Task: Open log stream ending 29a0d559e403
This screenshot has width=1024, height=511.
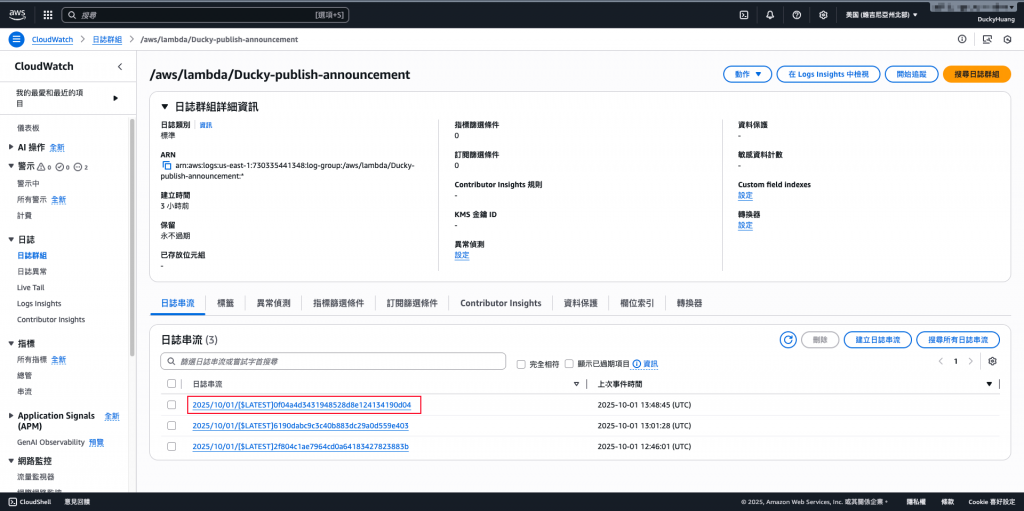Action: coord(300,426)
